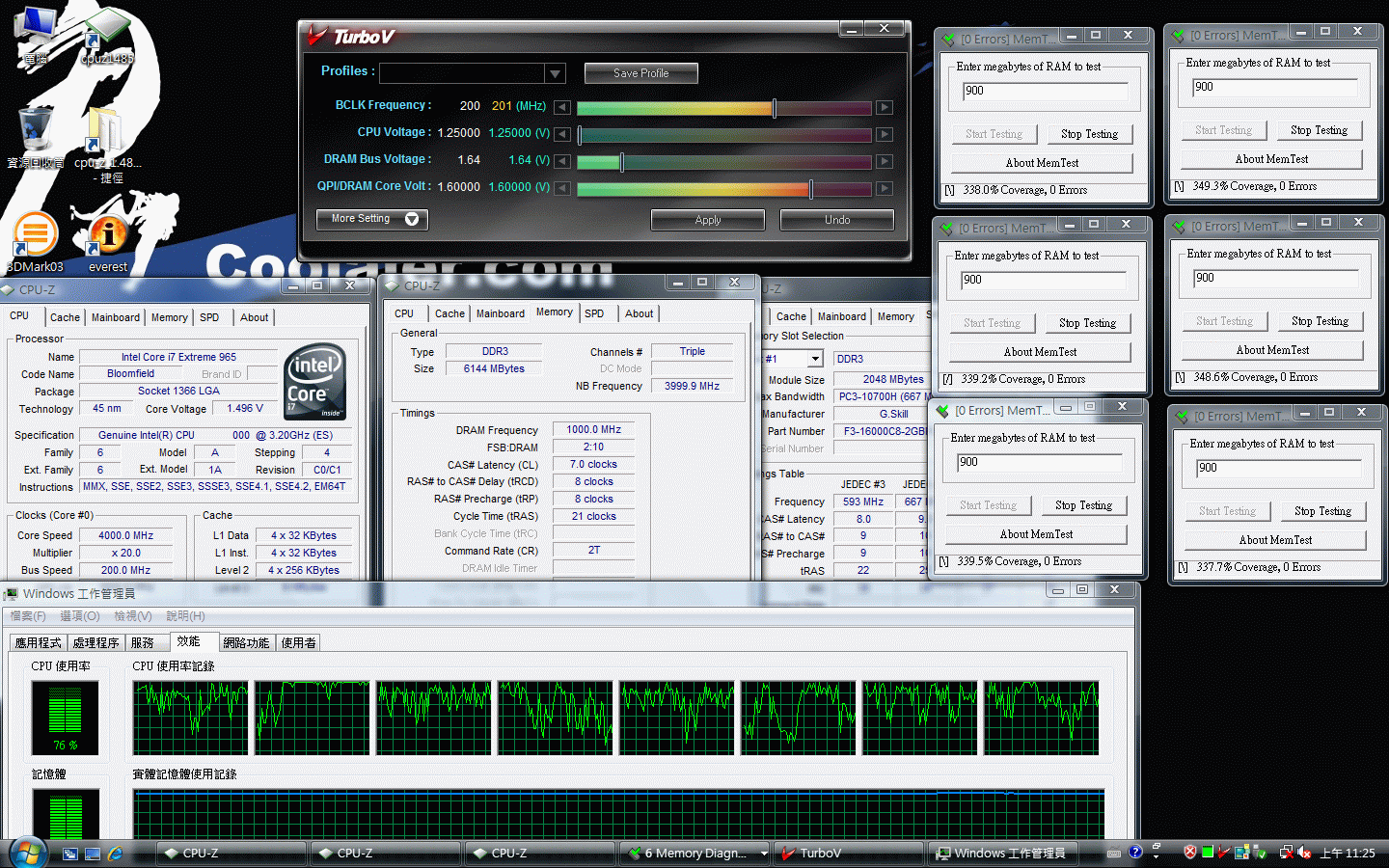This screenshot has height=868, width=1389.
Task: Open CPU tab in middle CPU-Z window
Action: pos(404,313)
